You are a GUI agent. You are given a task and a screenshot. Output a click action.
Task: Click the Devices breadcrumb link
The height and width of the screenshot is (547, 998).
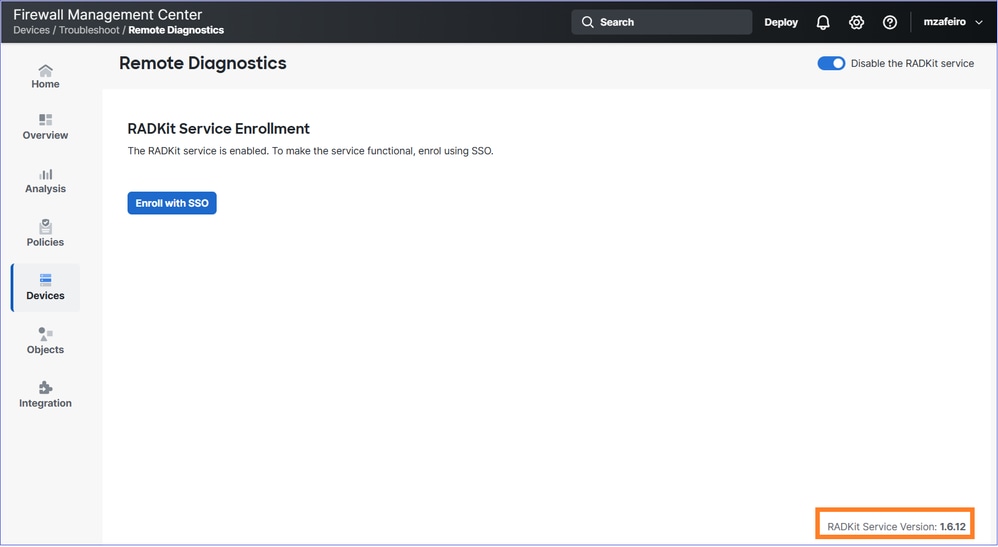[31, 30]
